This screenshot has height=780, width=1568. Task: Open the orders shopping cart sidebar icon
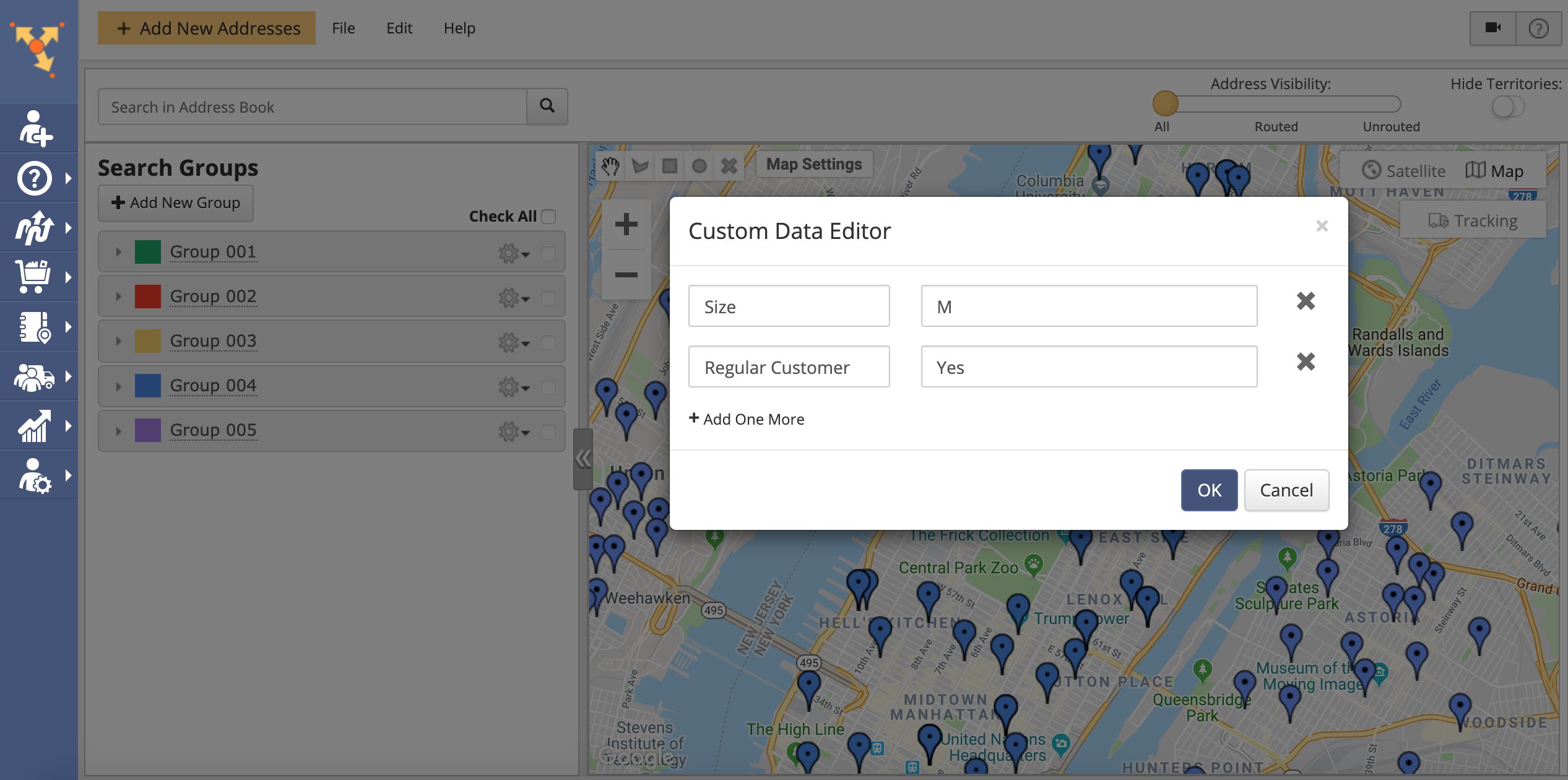(33, 277)
